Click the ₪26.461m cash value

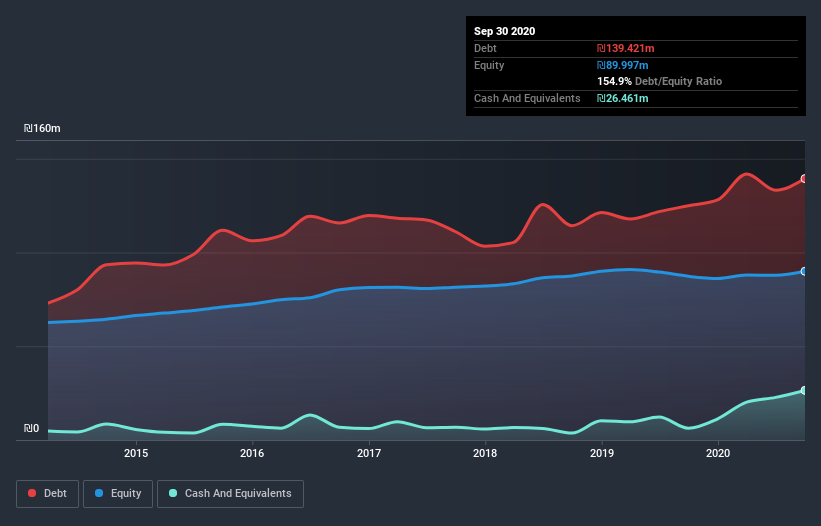tap(623, 98)
